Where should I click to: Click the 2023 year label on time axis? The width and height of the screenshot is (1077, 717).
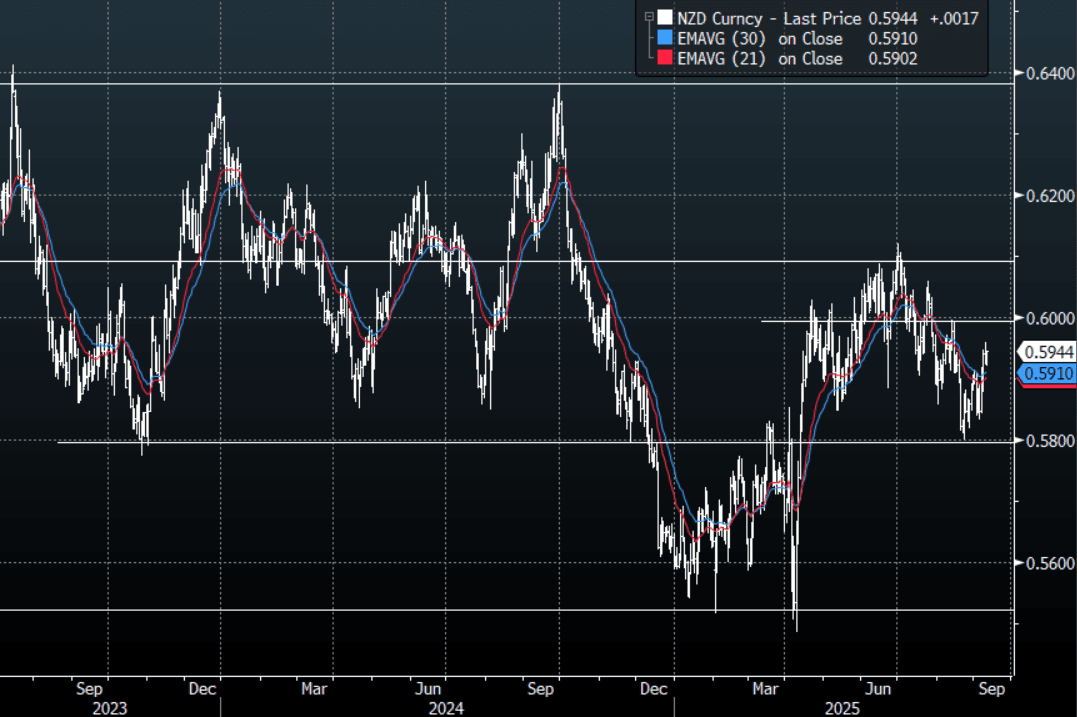pos(109,707)
